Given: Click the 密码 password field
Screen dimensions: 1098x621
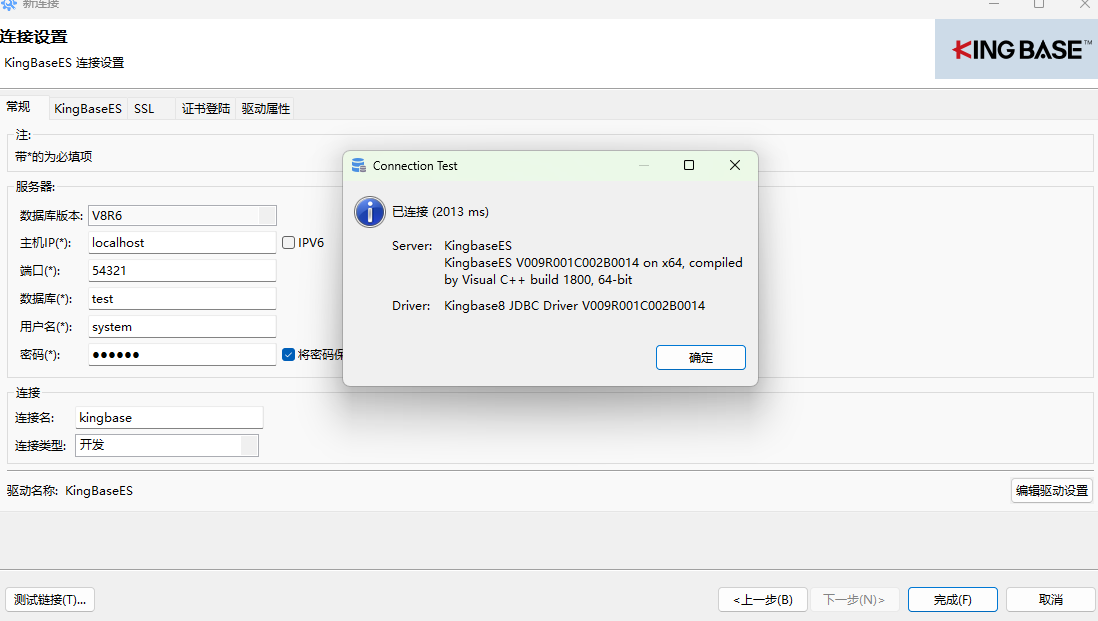Looking at the screenshot, I should tap(182, 354).
